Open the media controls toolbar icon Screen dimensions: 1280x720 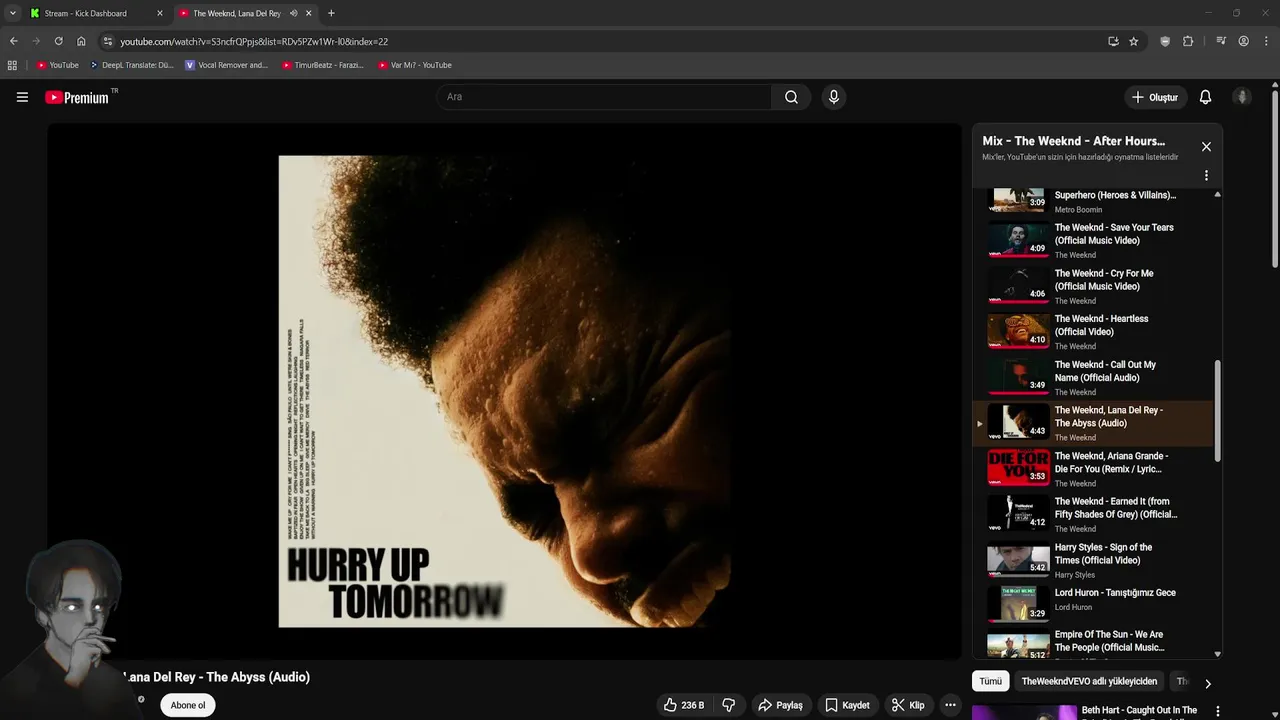tap(1221, 41)
